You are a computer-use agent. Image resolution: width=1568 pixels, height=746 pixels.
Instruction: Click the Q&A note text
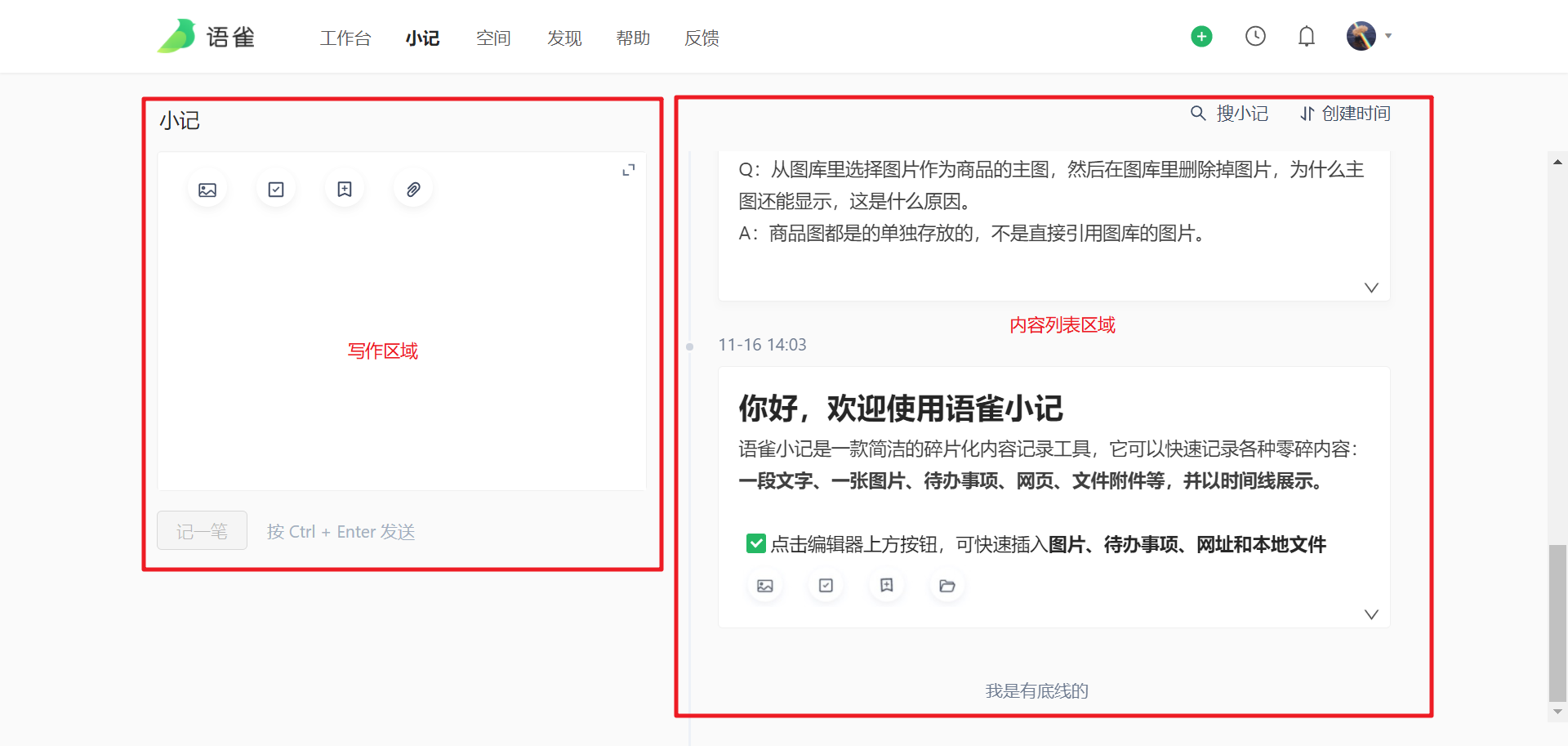pyautogui.click(x=1051, y=201)
